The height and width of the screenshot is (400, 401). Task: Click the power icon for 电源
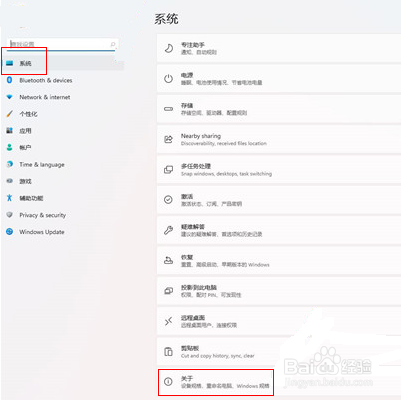pyautogui.click(x=168, y=79)
